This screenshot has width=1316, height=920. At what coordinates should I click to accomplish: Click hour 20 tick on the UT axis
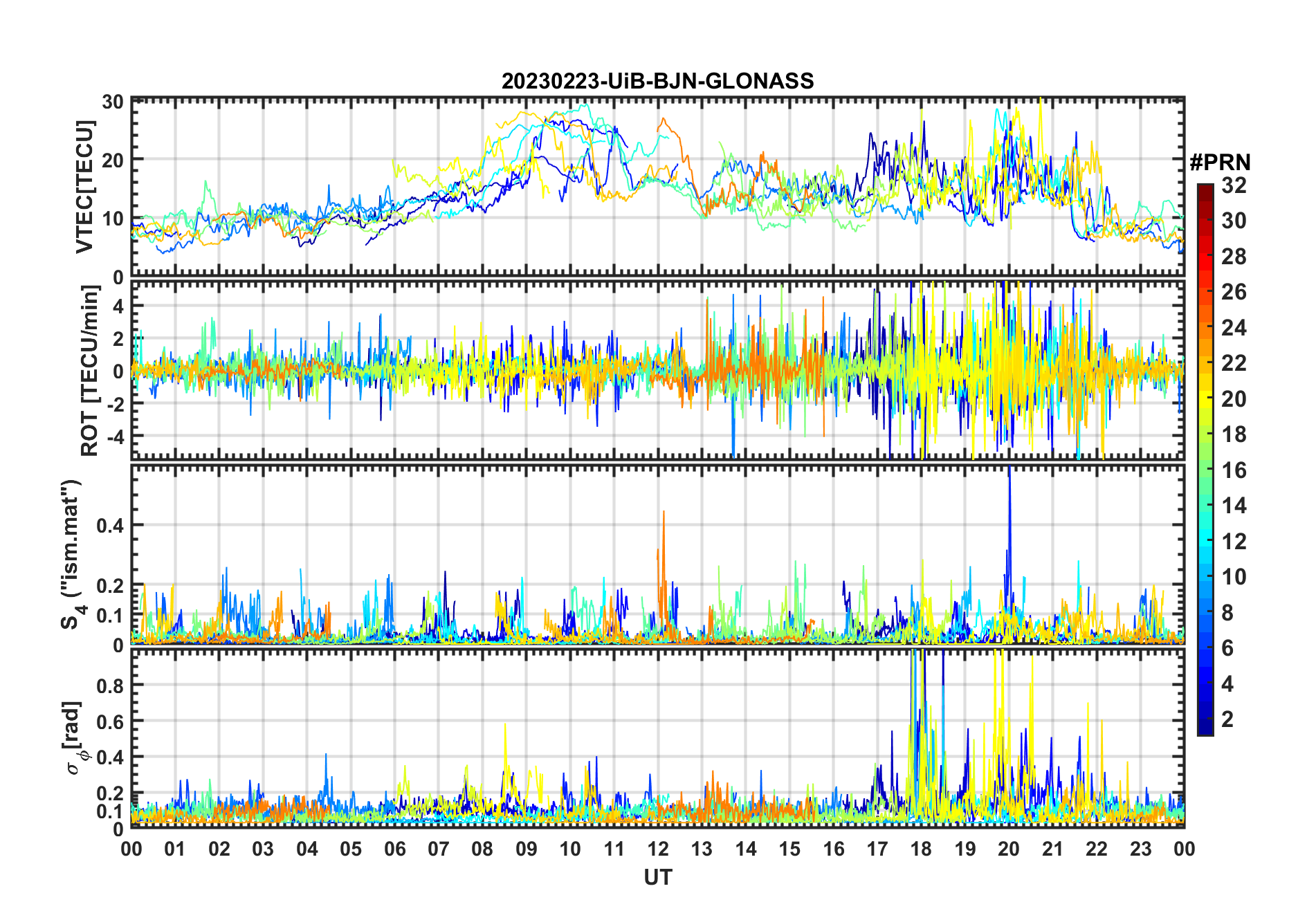click(1009, 849)
